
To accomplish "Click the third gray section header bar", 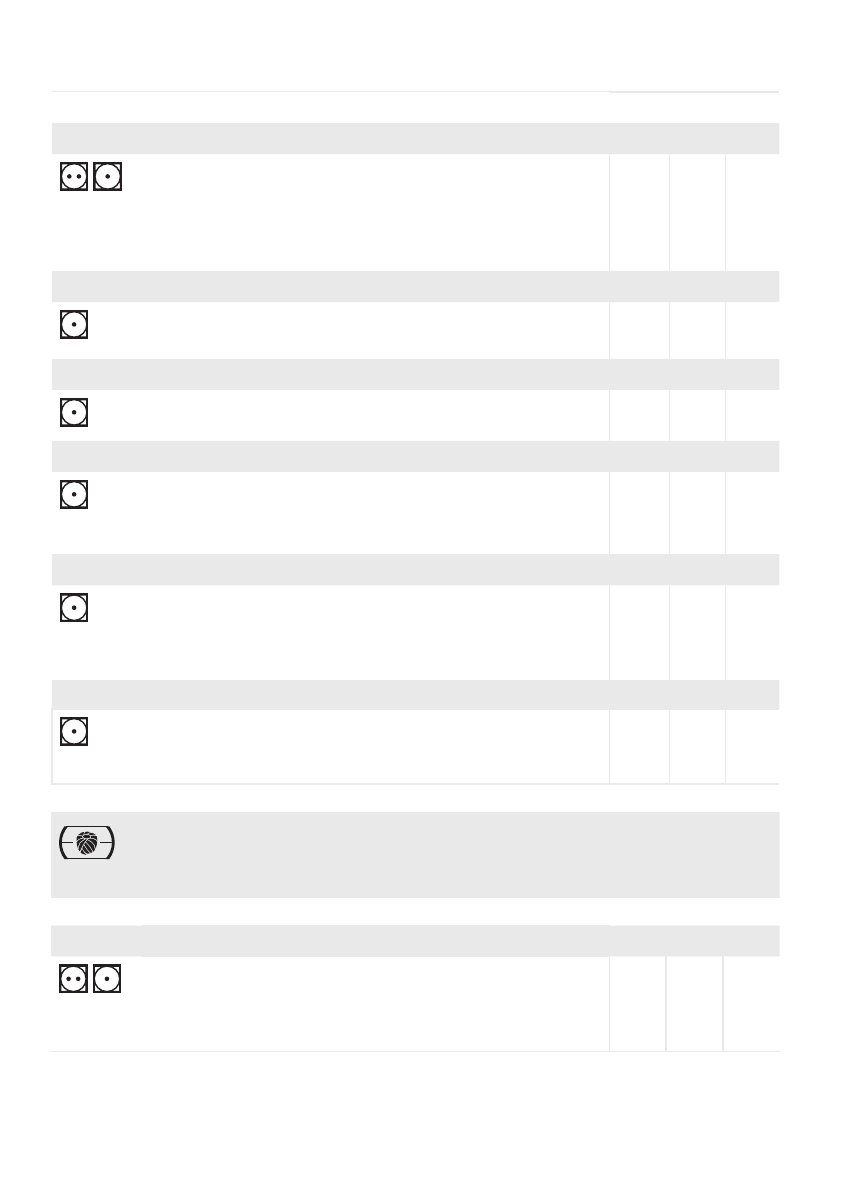I will click(x=415, y=374).
